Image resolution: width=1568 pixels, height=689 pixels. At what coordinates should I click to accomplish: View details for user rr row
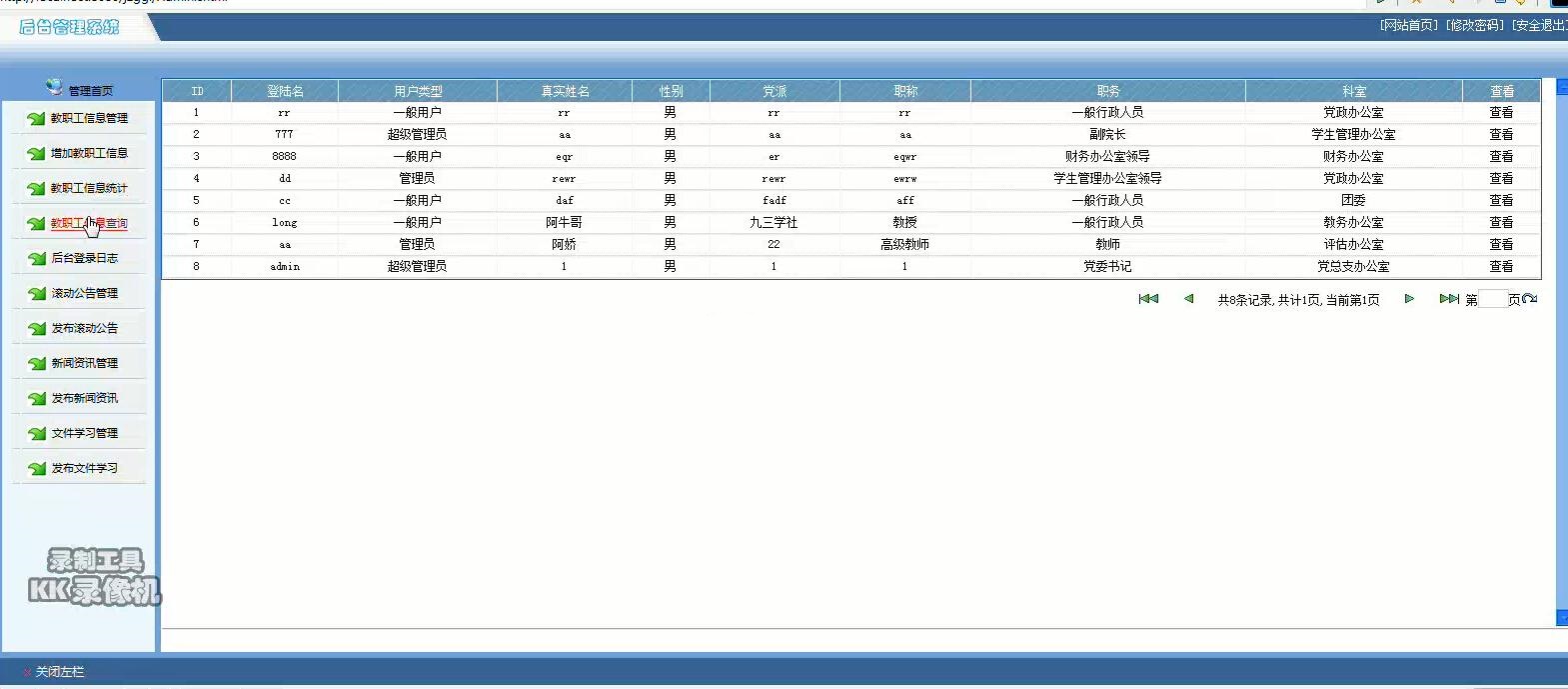point(1501,112)
